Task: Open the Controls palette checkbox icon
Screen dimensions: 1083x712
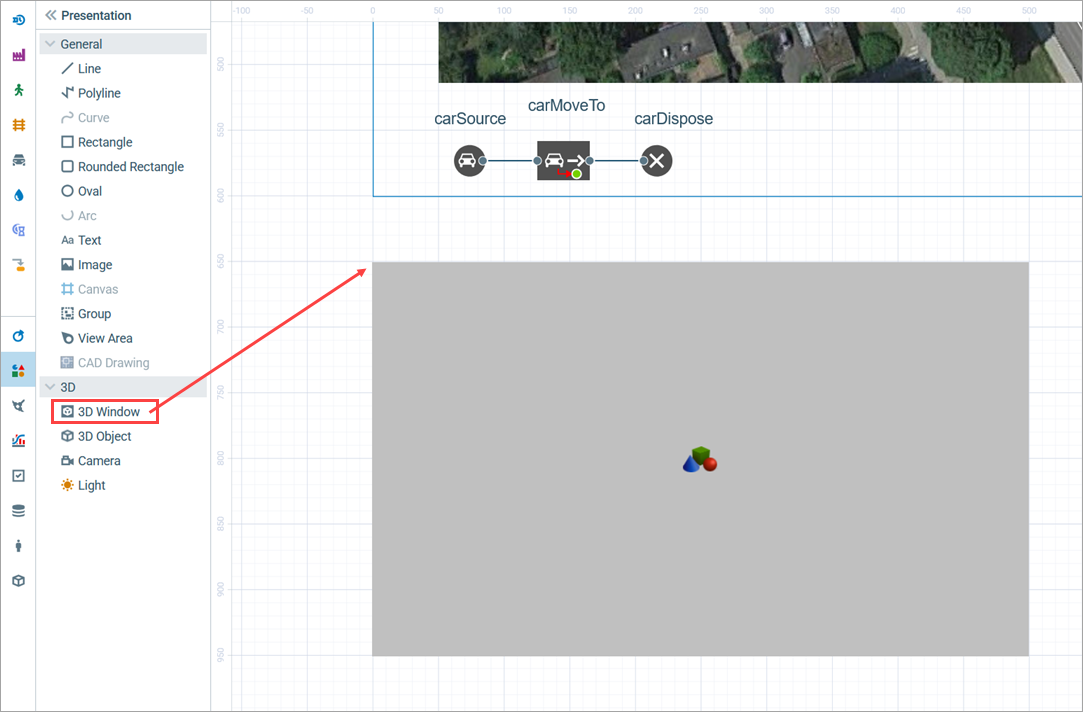Action: pos(18,476)
